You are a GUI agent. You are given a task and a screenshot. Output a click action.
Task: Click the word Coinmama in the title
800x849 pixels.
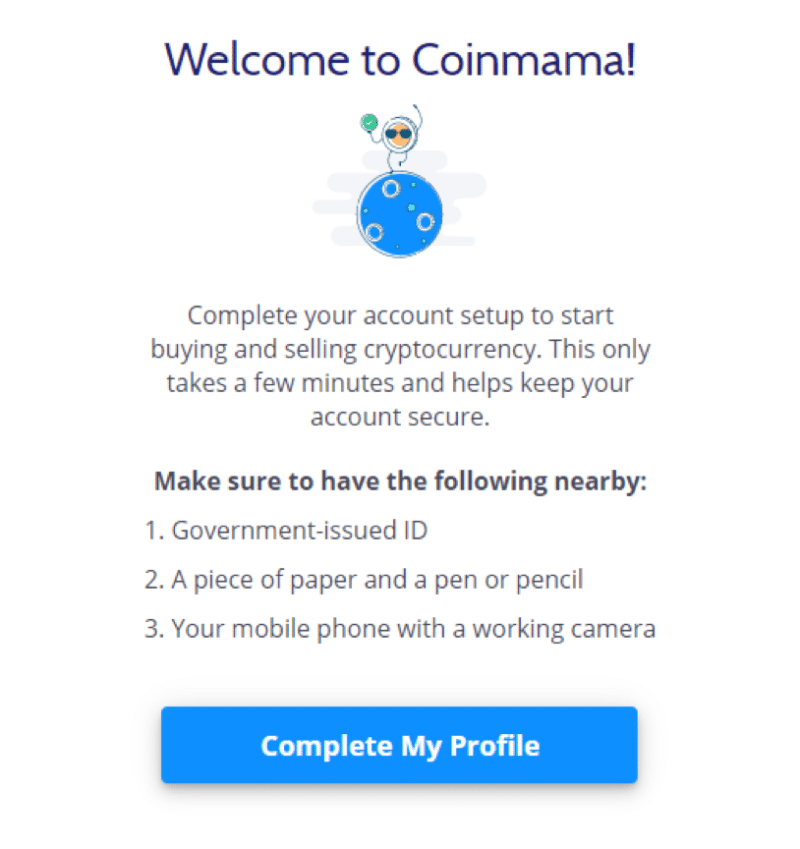[x=523, y=60]
